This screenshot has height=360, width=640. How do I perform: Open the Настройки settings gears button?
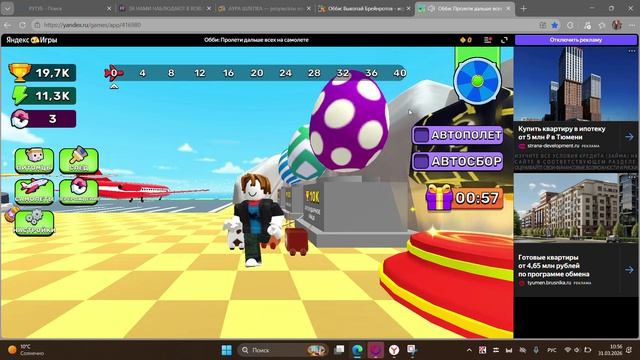click(34, 223)
